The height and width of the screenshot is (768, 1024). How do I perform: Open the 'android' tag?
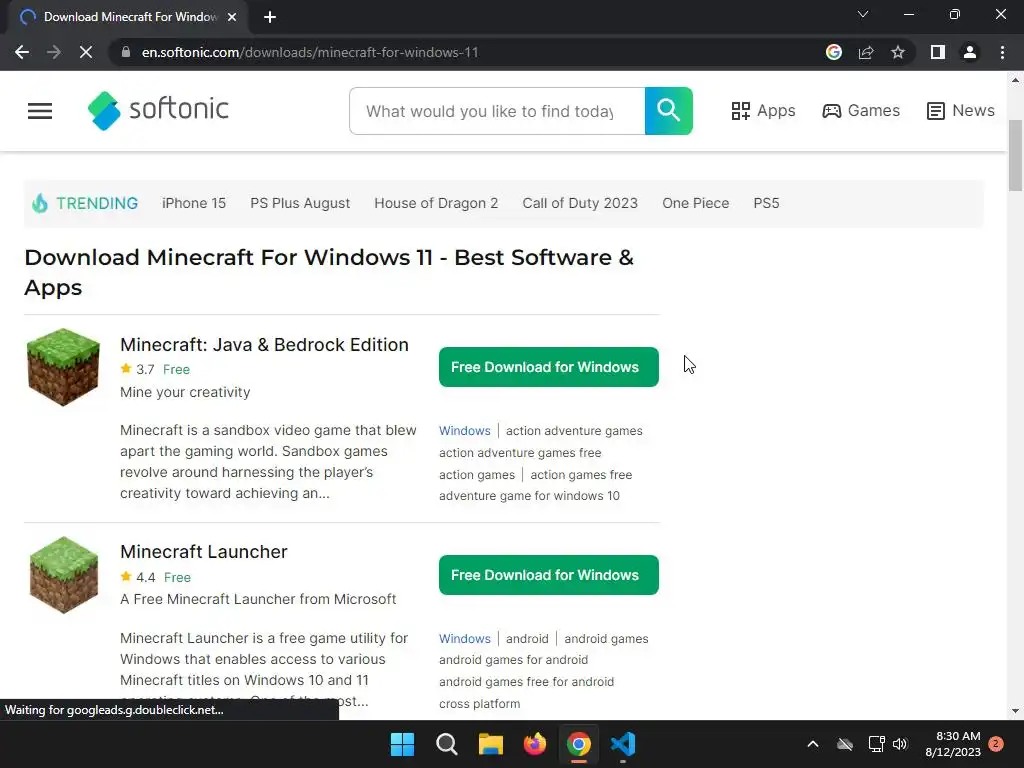tap(527, 639)
